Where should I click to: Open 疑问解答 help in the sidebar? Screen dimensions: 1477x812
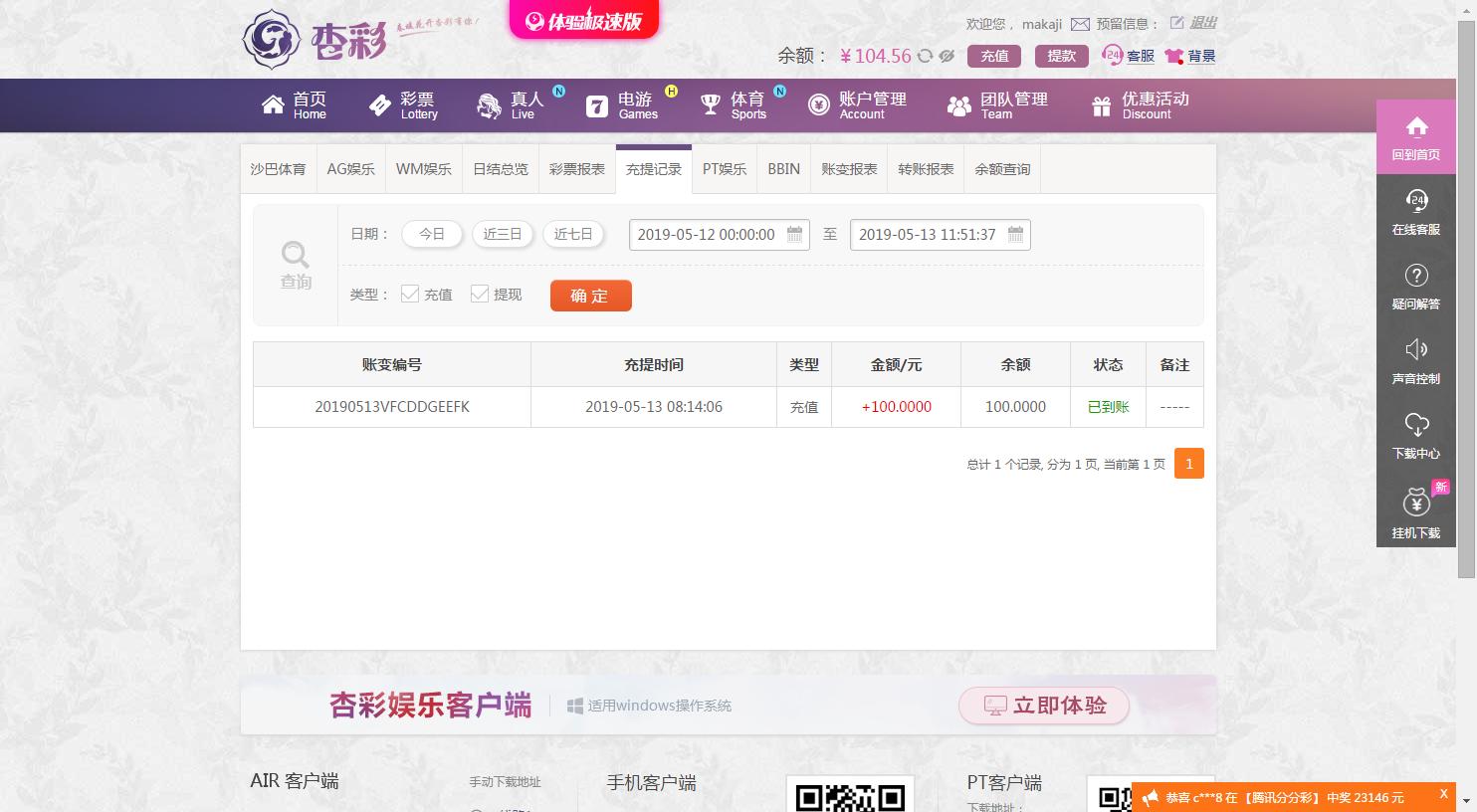[1415, 287]
